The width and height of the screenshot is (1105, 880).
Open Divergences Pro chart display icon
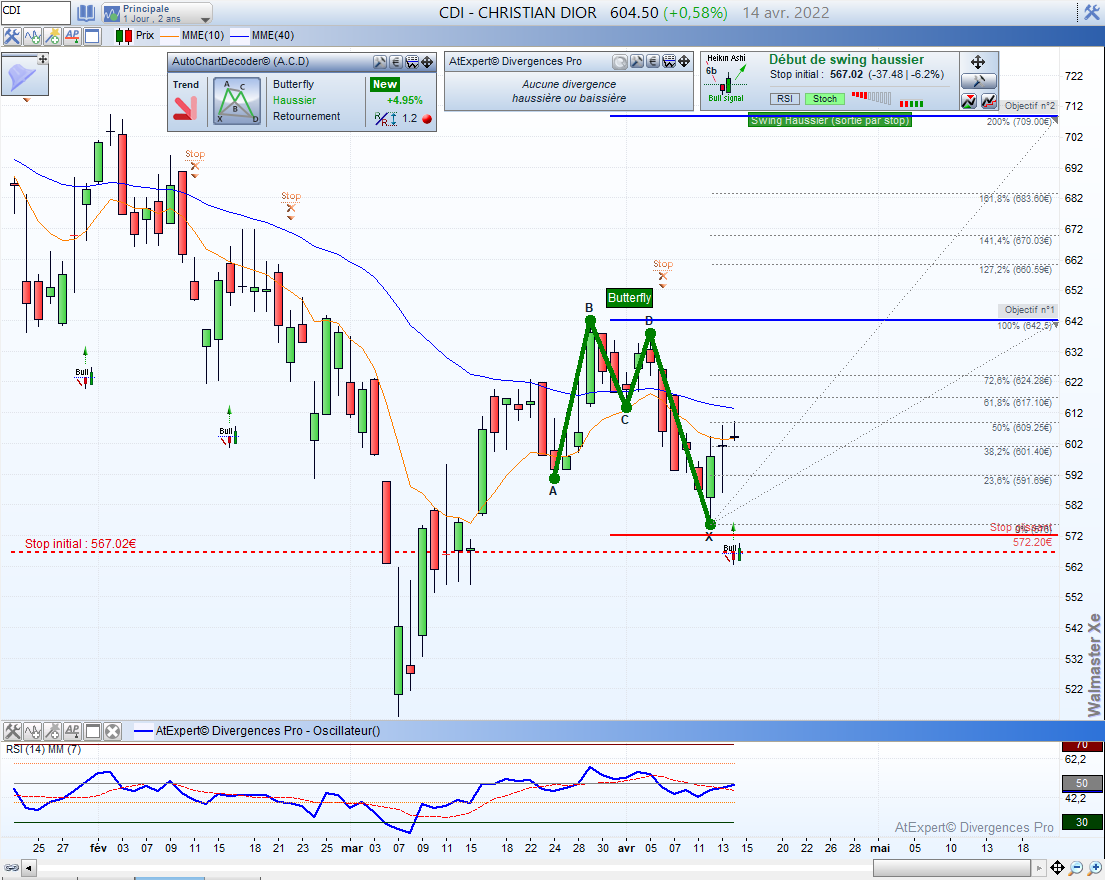click(x=669, y=62)
